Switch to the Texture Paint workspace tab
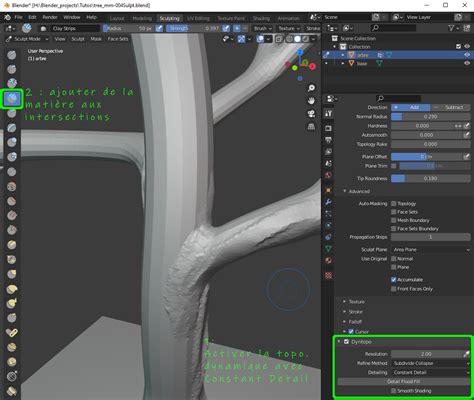The width and height of the screenshot is (474, 400). 231,18
